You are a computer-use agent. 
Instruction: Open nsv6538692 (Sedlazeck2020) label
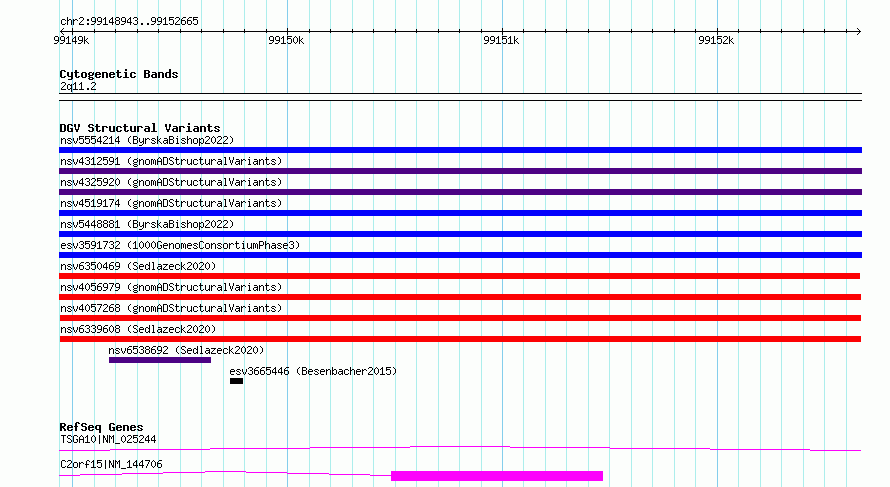click(186, 350)
